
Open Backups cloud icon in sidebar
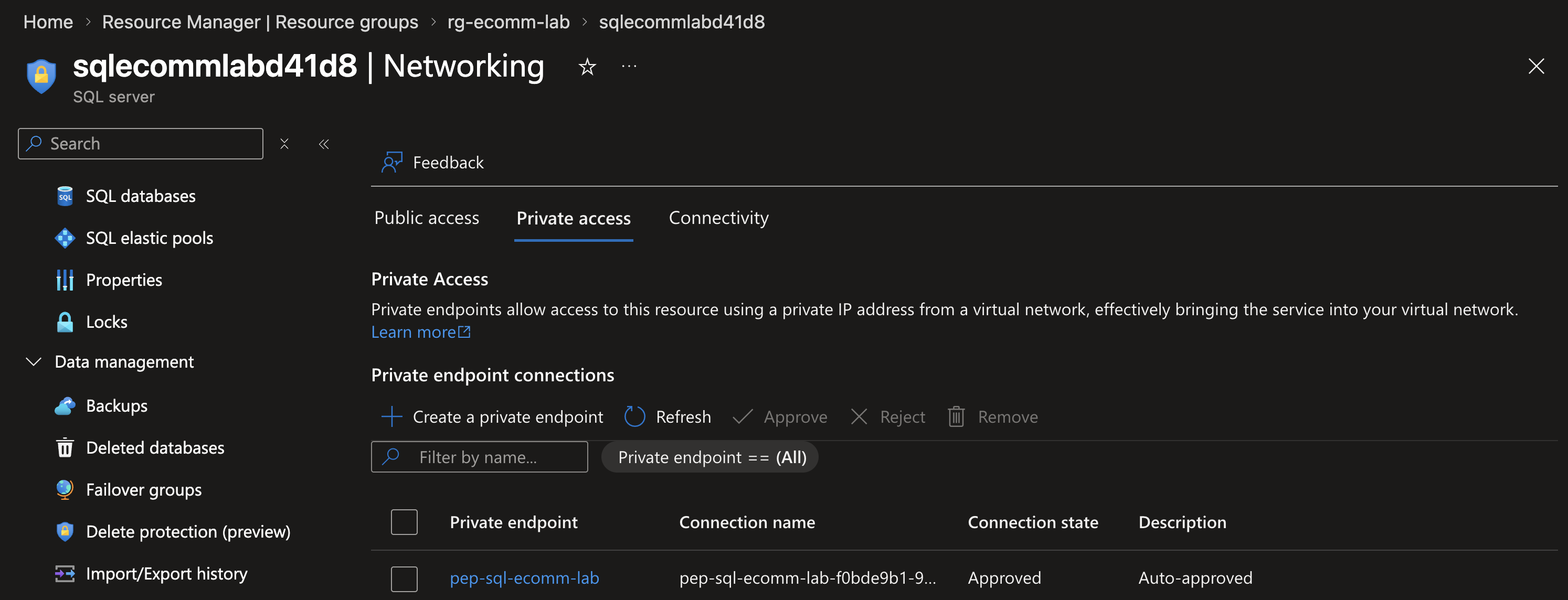pos(65,406)
